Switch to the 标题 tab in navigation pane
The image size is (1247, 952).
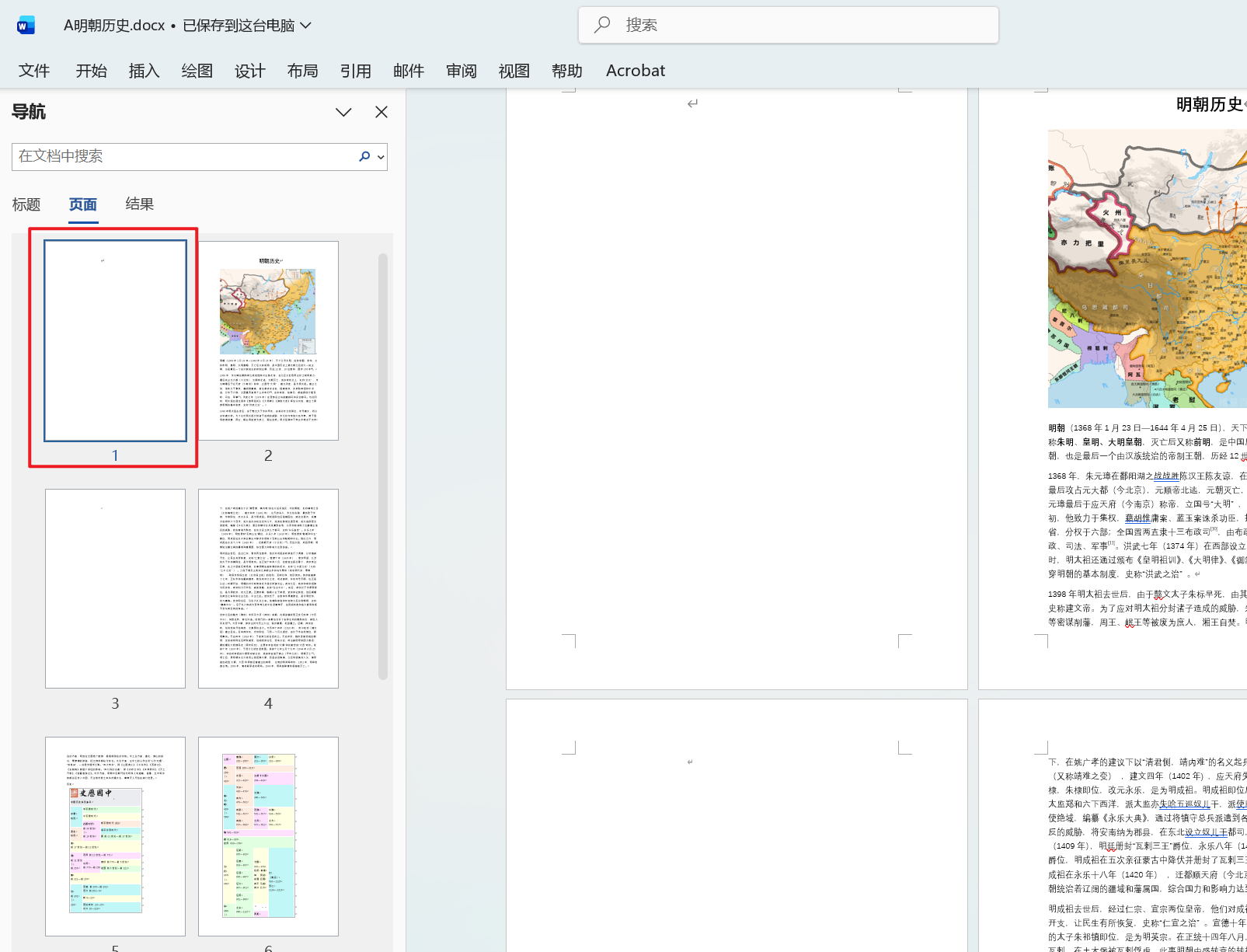26,204
